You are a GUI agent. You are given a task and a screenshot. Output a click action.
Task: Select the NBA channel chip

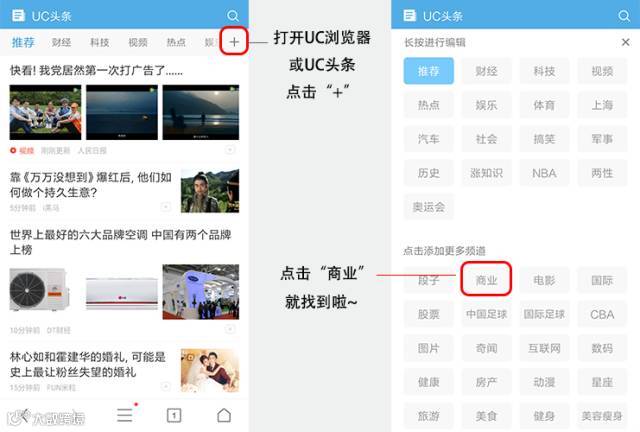pos(544,173)
